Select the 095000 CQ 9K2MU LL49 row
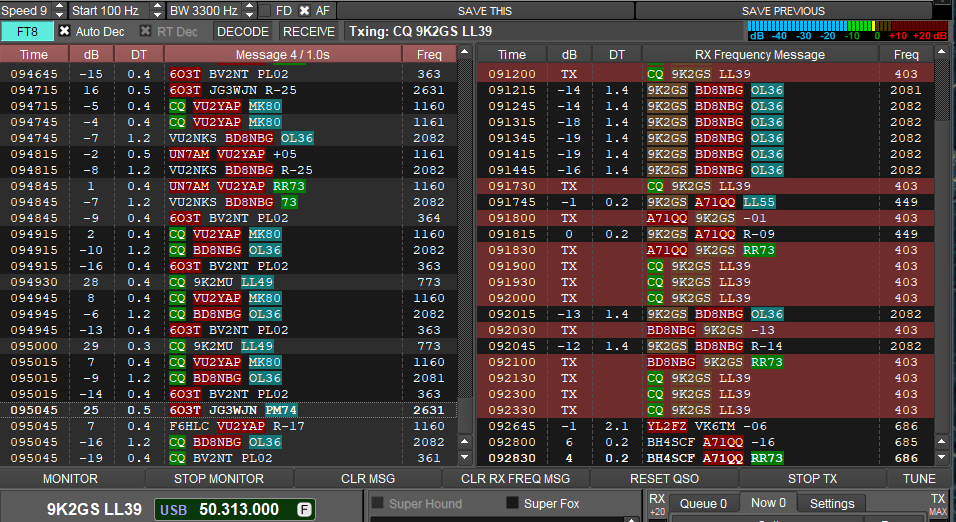 [229, 346]
